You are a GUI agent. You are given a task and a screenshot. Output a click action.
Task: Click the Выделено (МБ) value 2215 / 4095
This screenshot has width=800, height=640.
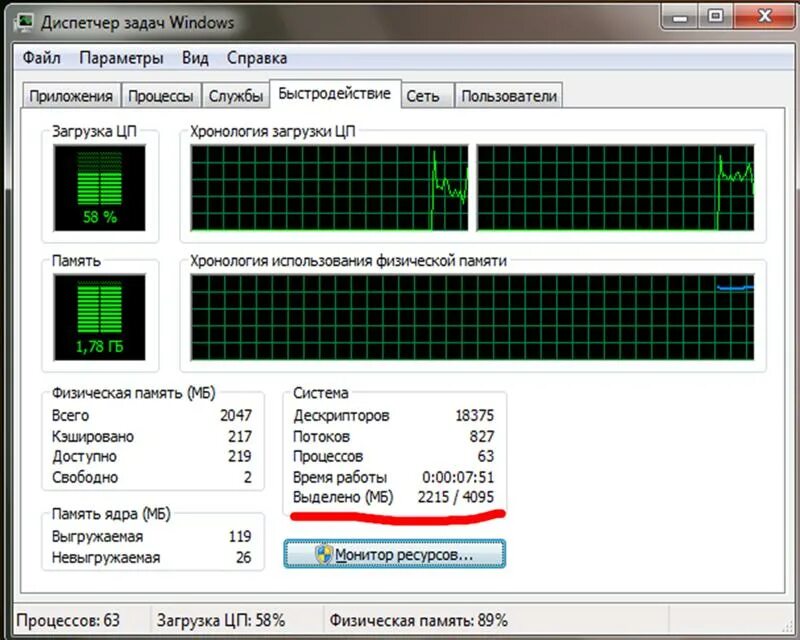tap(456, 497)
